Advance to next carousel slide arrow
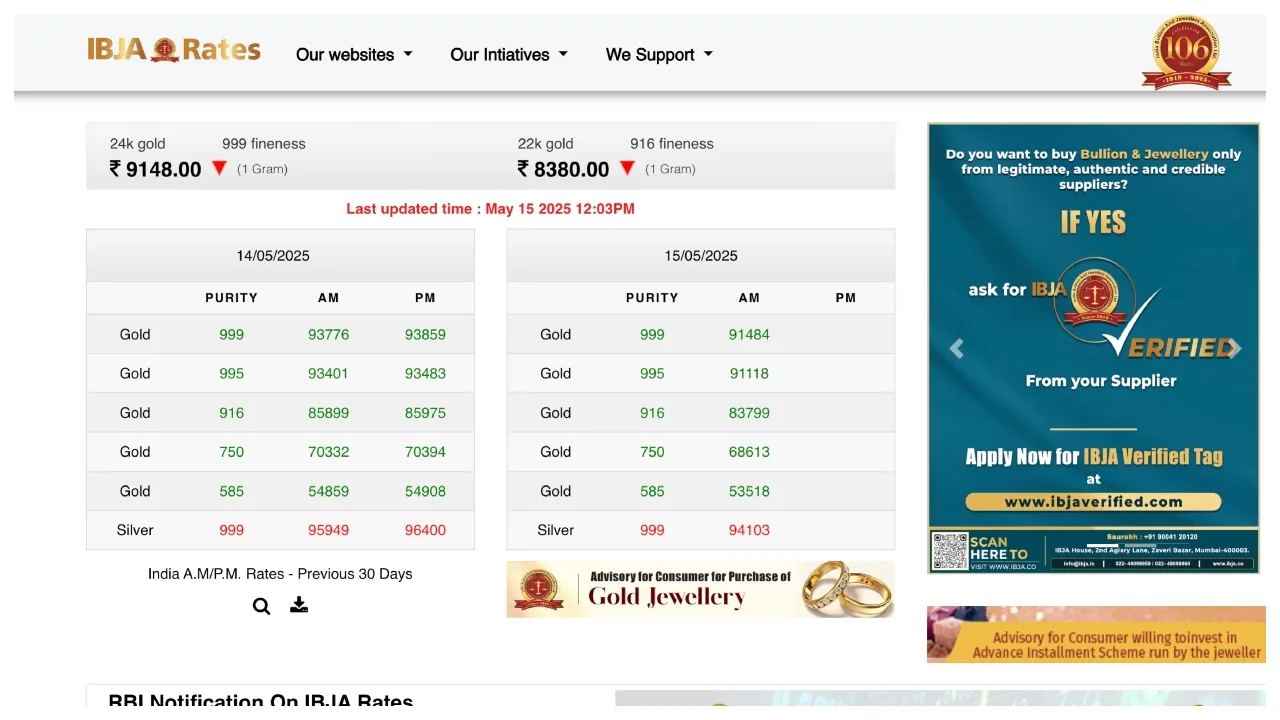 (x=1234, y=348)
